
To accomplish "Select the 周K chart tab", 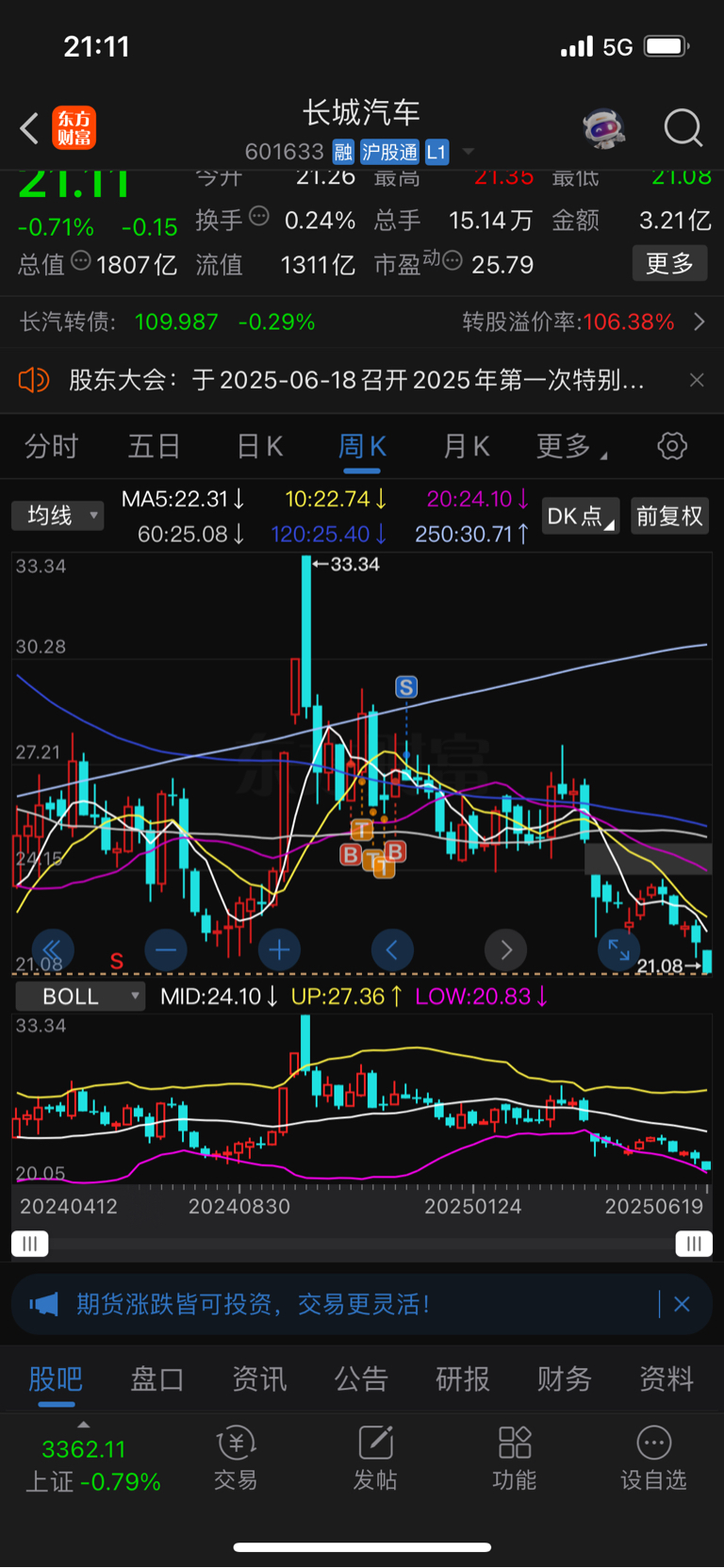I will tap(362, 446).
